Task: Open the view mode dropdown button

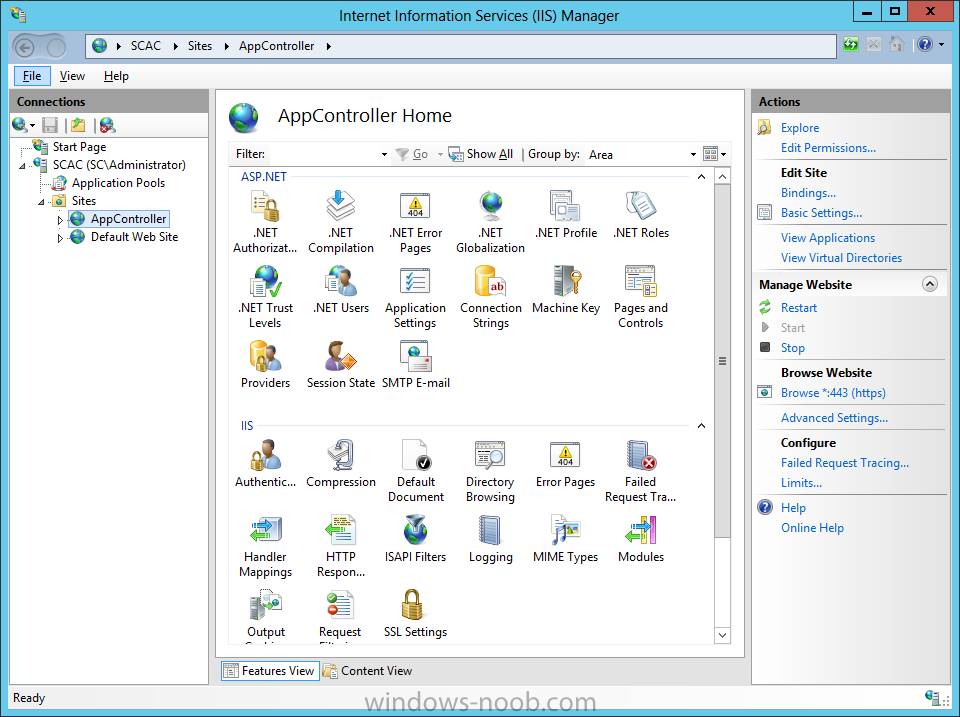Action: pyautogui.click(x=714, y=154)
